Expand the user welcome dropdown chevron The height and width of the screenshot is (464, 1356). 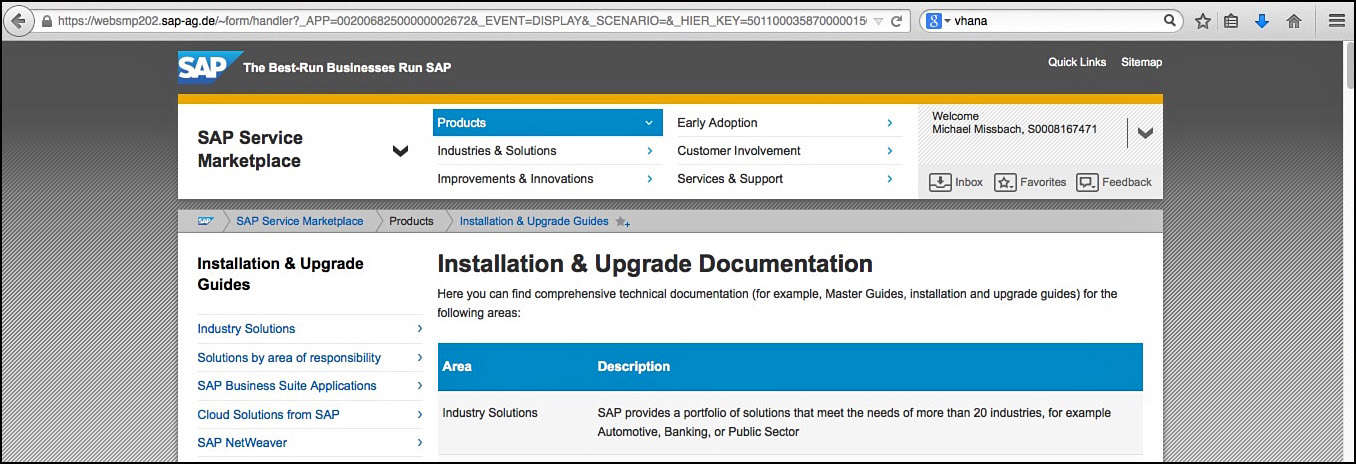click(x=1145, y=133)
